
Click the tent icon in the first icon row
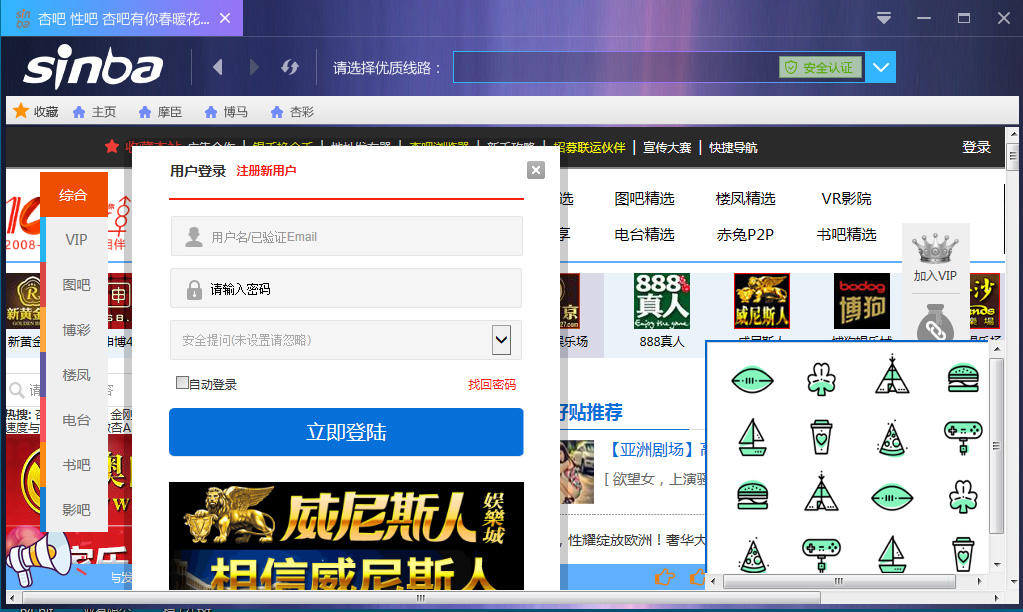892,375
